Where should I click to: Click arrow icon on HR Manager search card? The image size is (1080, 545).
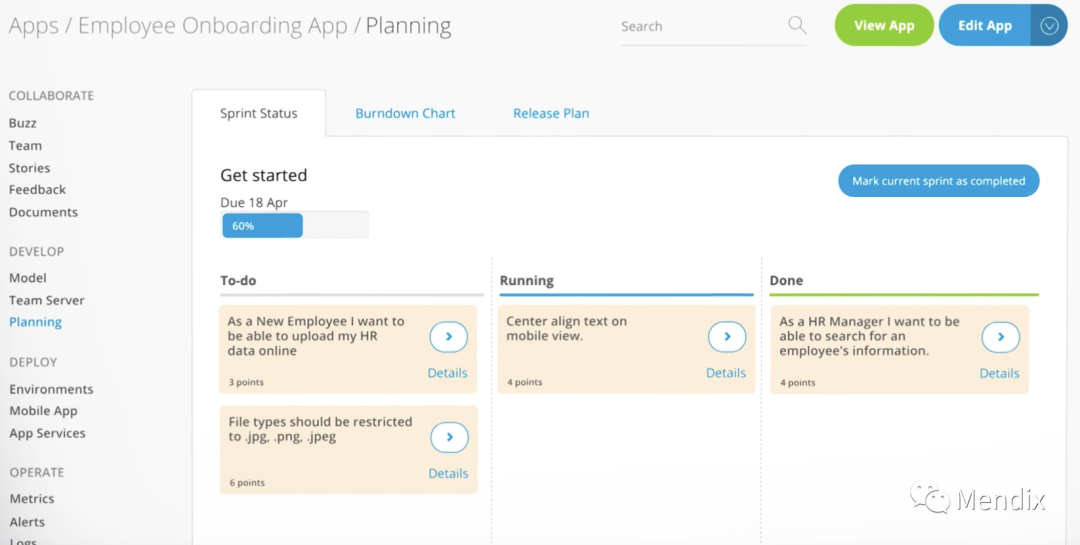tap(1000, 337)
